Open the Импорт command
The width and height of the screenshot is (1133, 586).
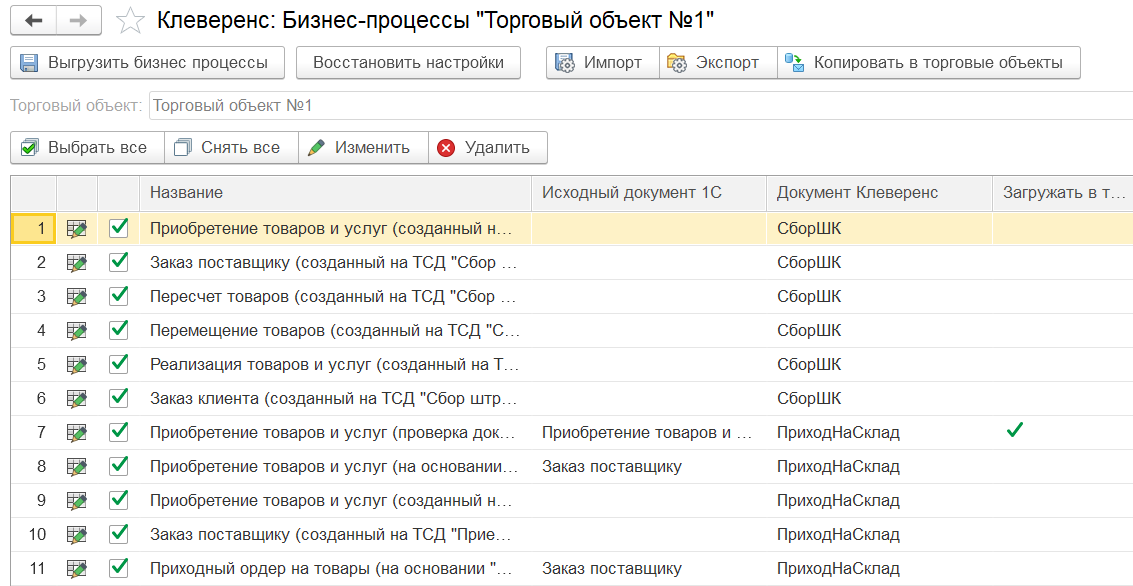[603, 62]
